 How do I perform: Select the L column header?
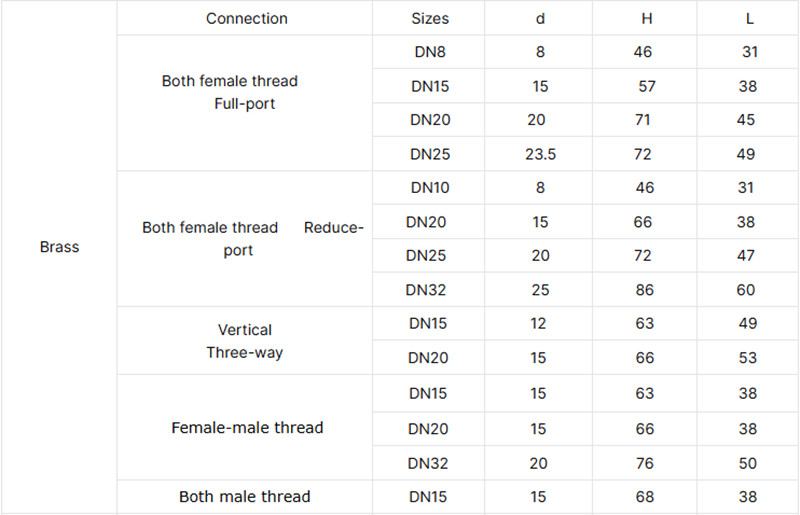tap(750, 18)
